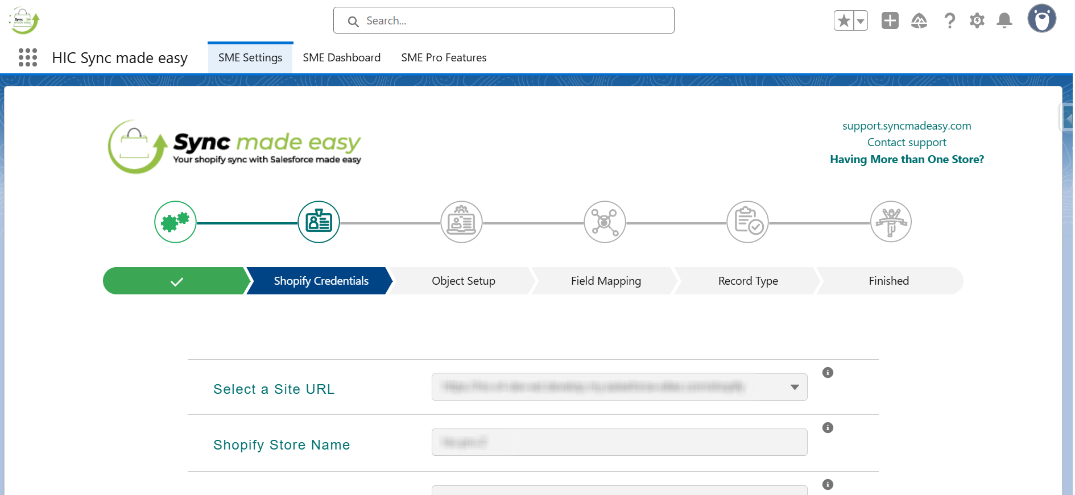
Task: Open the notifications bell
Action: tap(1004, 21)
